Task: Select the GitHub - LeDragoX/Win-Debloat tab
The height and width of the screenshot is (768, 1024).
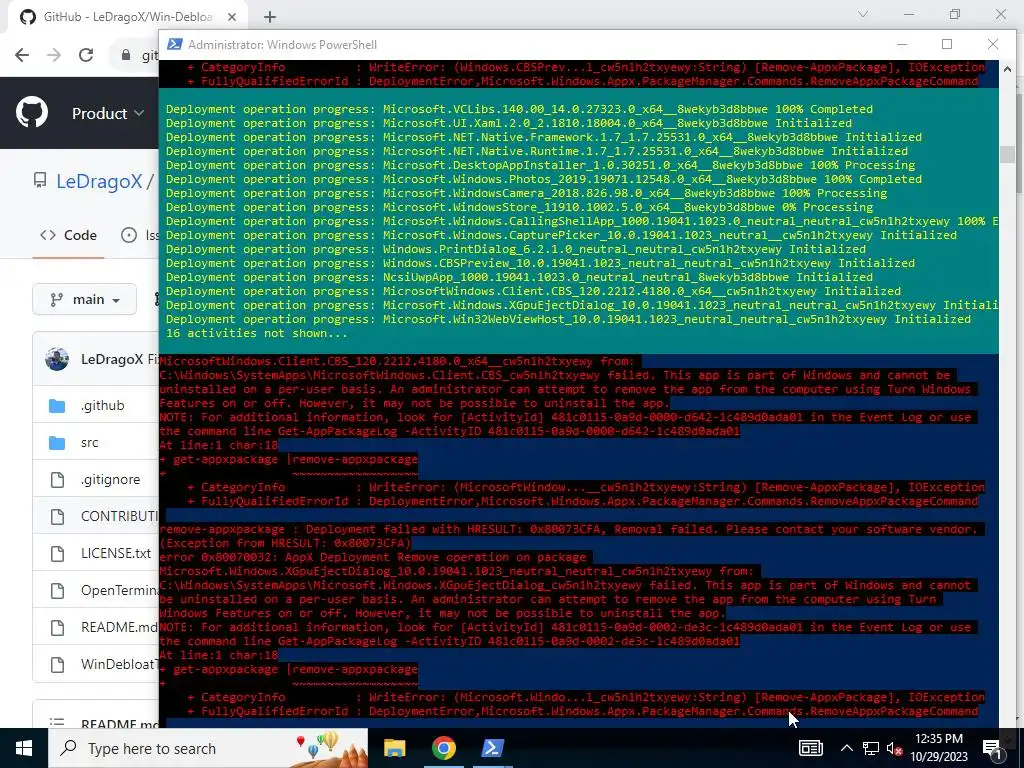Action: [127, 17]
